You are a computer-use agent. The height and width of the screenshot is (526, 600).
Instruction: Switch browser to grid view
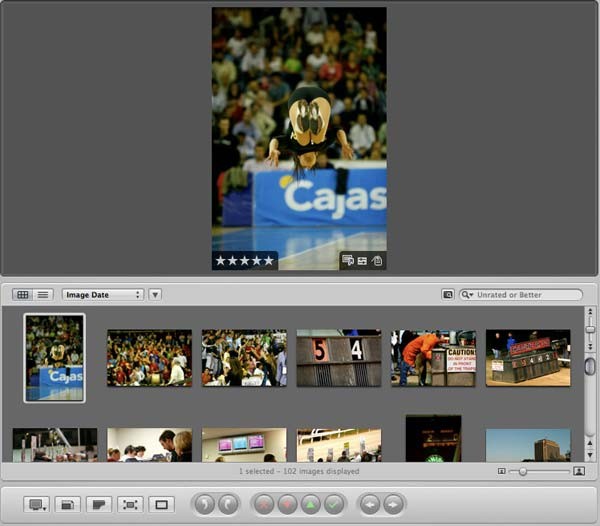(x=23, y=295)
